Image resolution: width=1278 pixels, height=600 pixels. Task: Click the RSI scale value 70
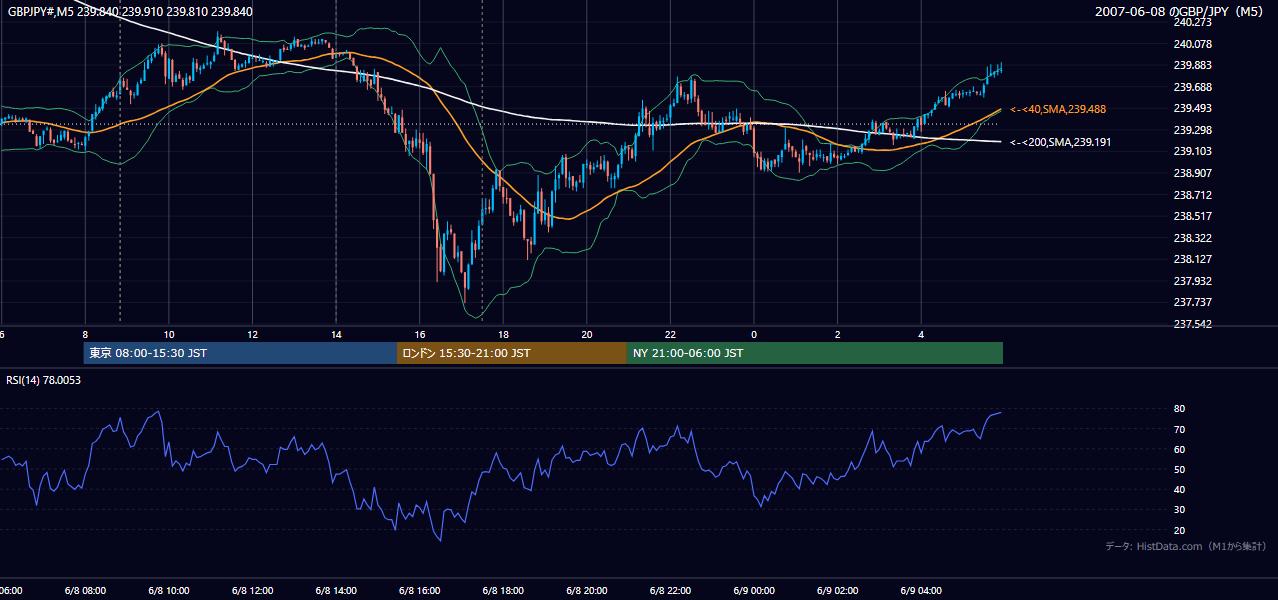point(1179,429)
